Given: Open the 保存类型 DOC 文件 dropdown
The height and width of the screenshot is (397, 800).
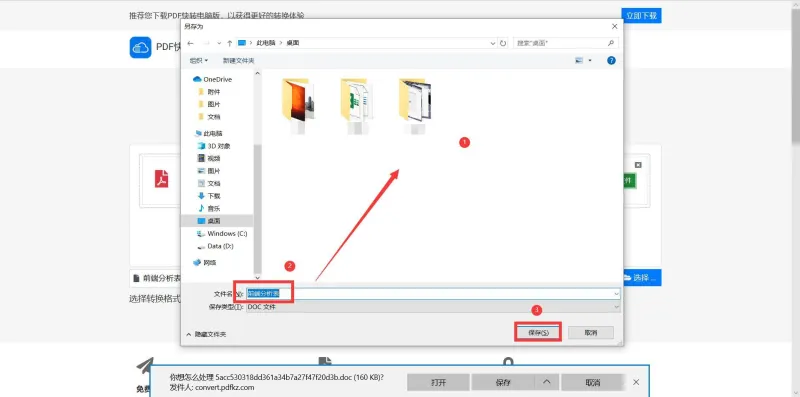Looking at the screenshot, I should click(x=433, y=307).
